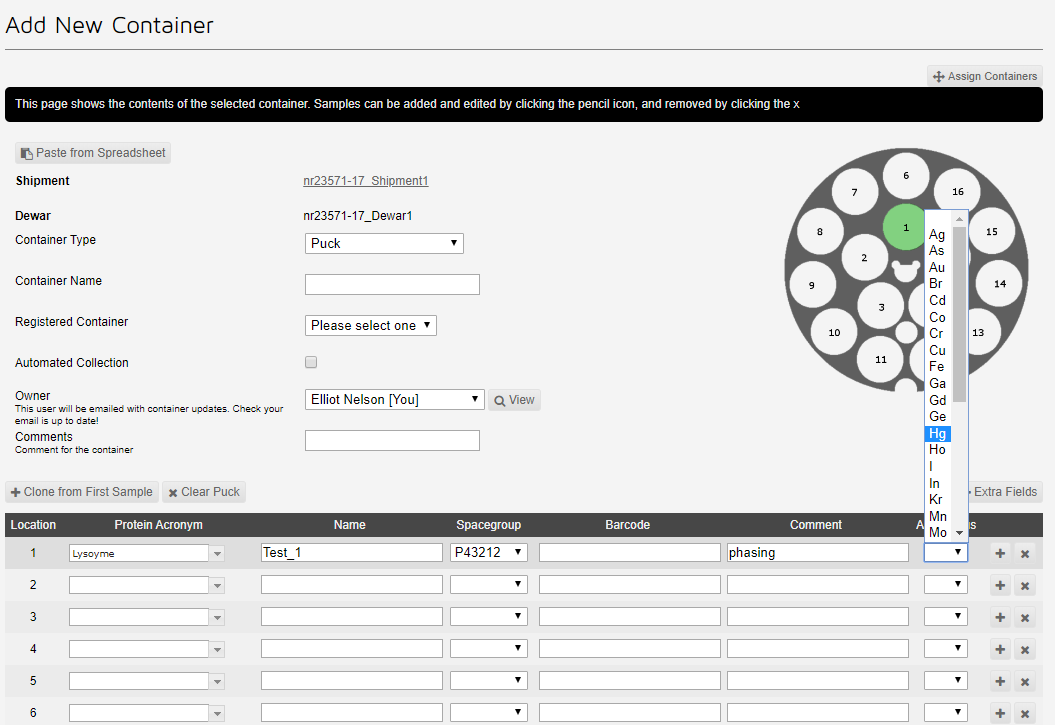Select puck position 7
Screen dimensions: 1055x725
pos(854,192)
